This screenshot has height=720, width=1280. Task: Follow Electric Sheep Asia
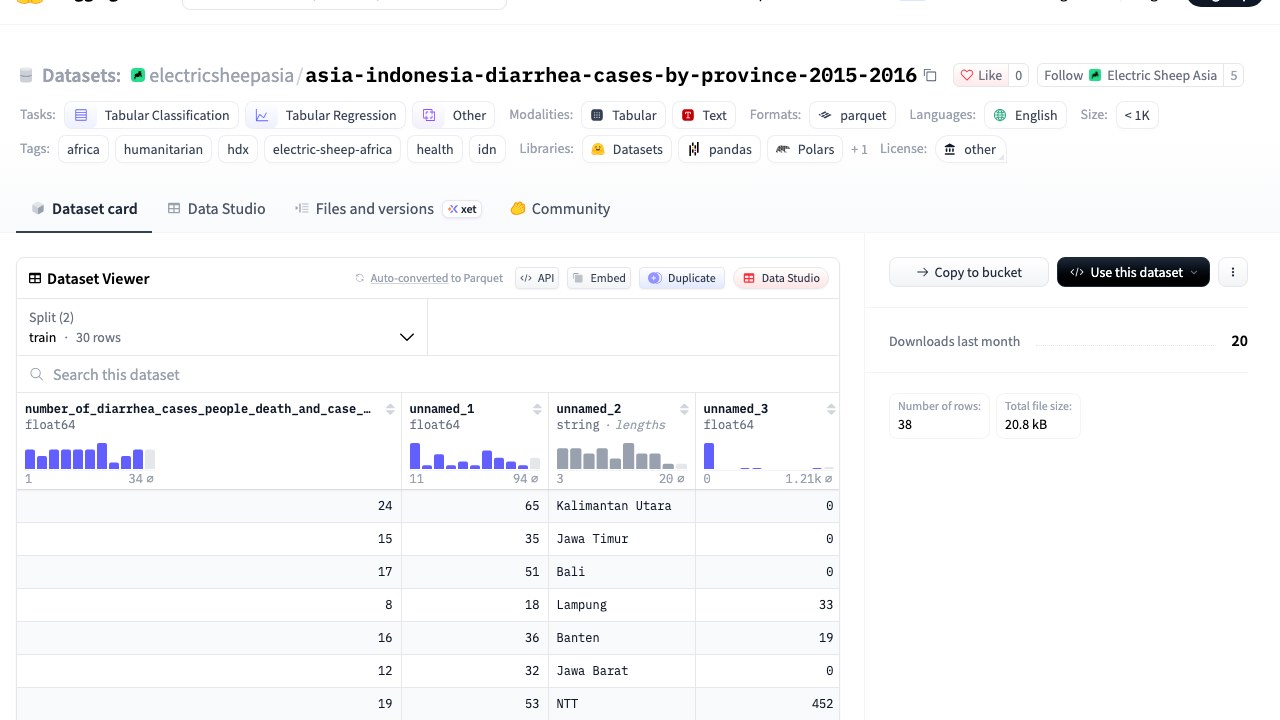click(x=1131, y=75)
